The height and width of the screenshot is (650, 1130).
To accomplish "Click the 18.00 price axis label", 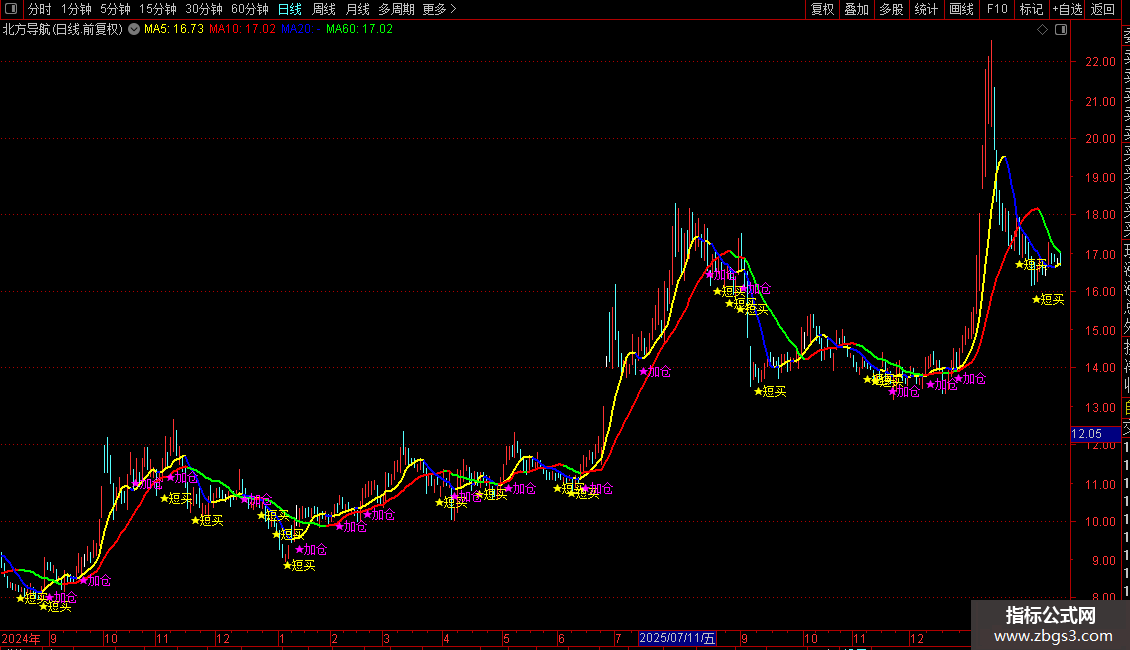I will click(x=1100, y=215).
